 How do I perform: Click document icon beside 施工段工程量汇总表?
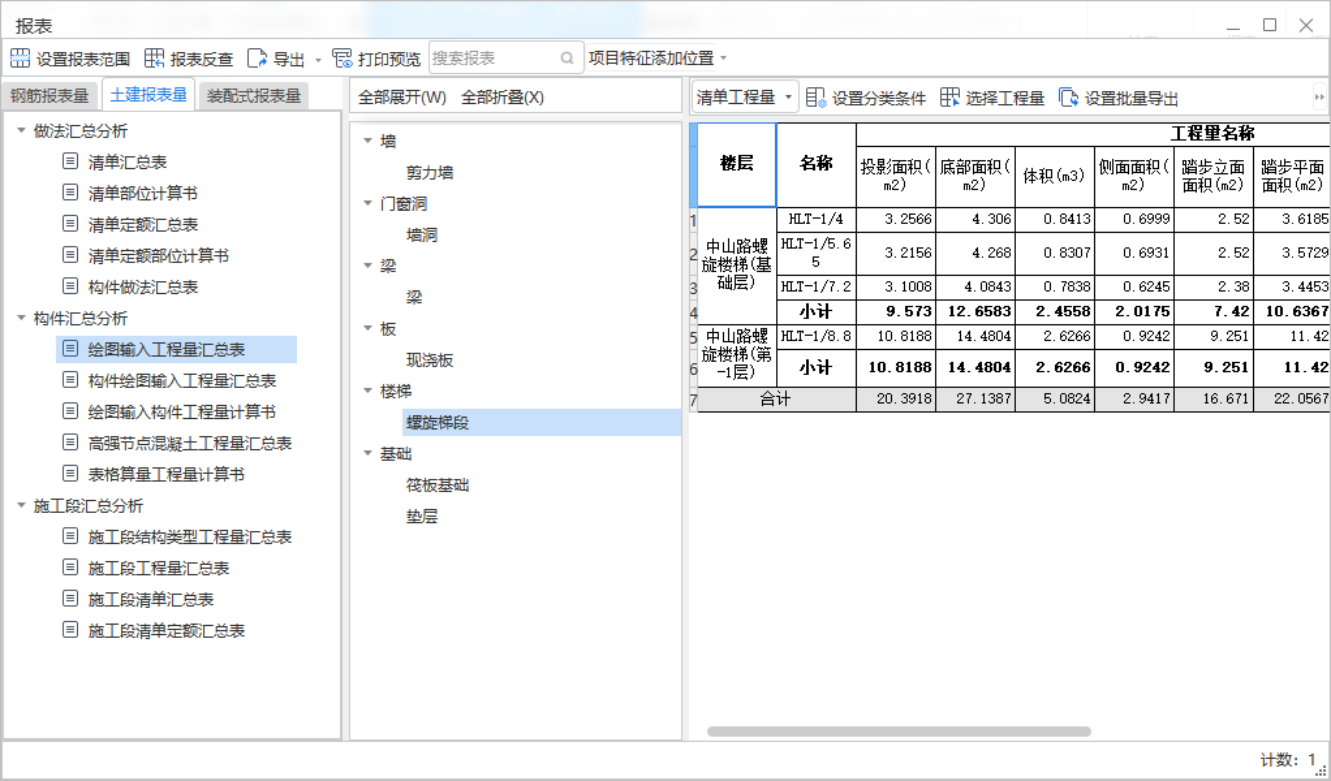point(70,567)
